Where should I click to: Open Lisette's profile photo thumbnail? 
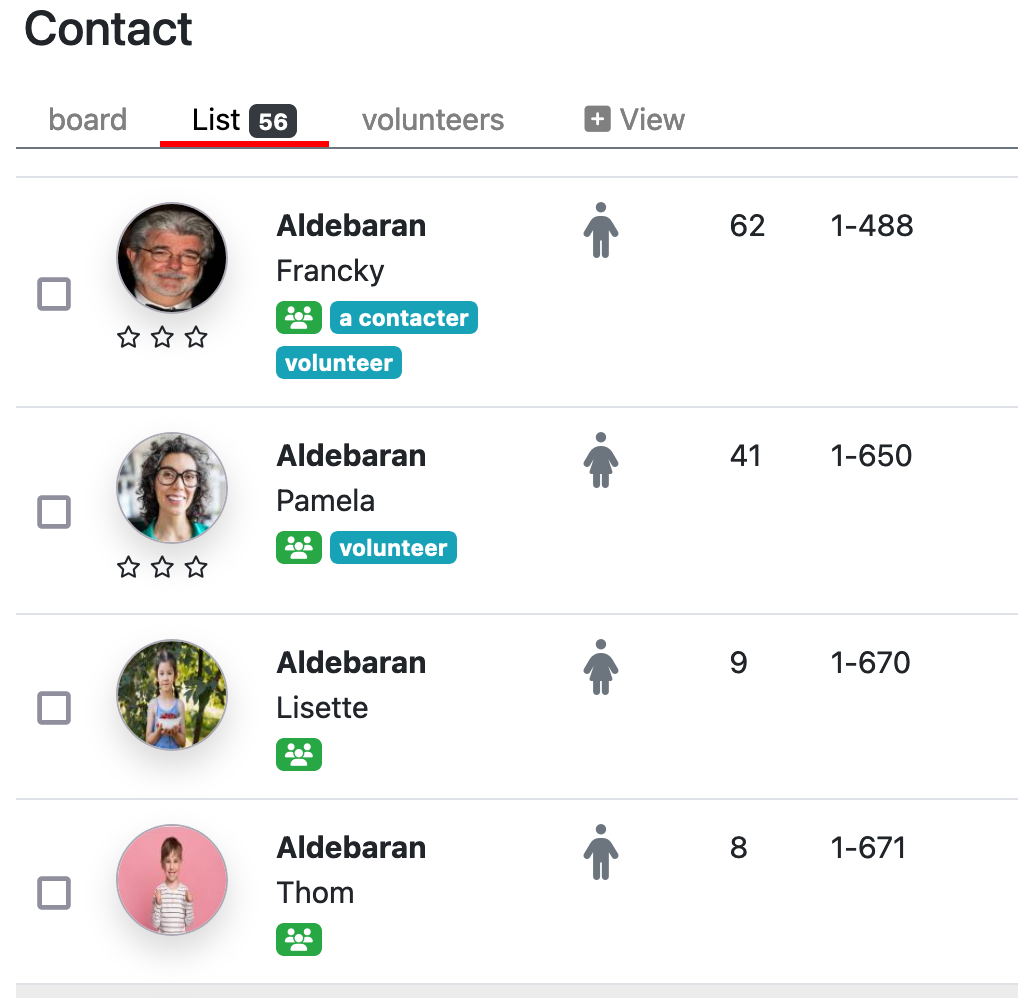point(172,695)
